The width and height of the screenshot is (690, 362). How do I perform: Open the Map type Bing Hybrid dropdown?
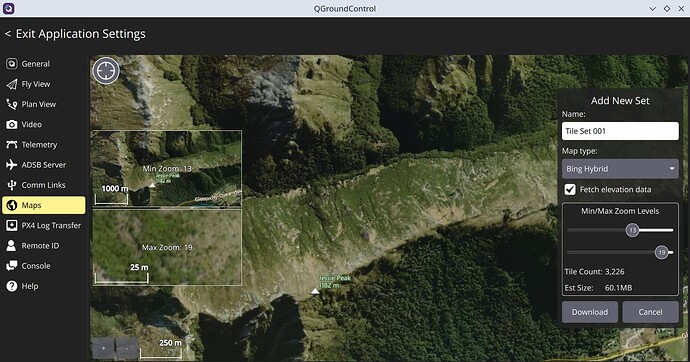pyautogui.click(x=620, y=169)
